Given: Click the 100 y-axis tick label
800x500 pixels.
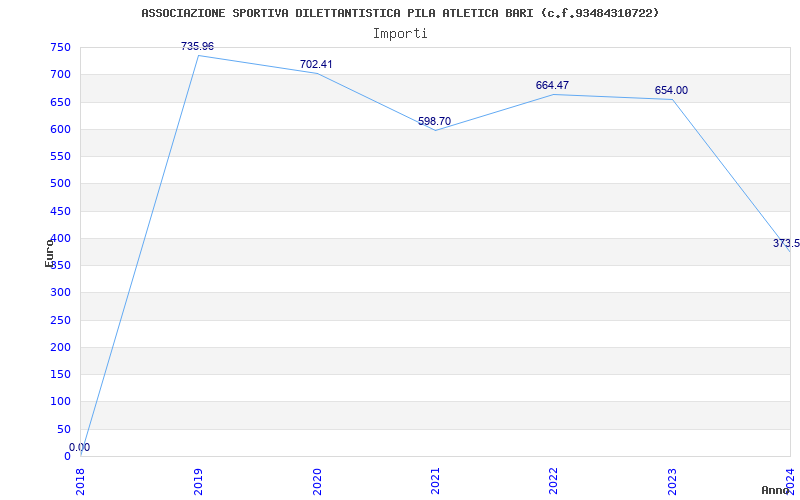Looking at the screenshot, I should (60, 402).
